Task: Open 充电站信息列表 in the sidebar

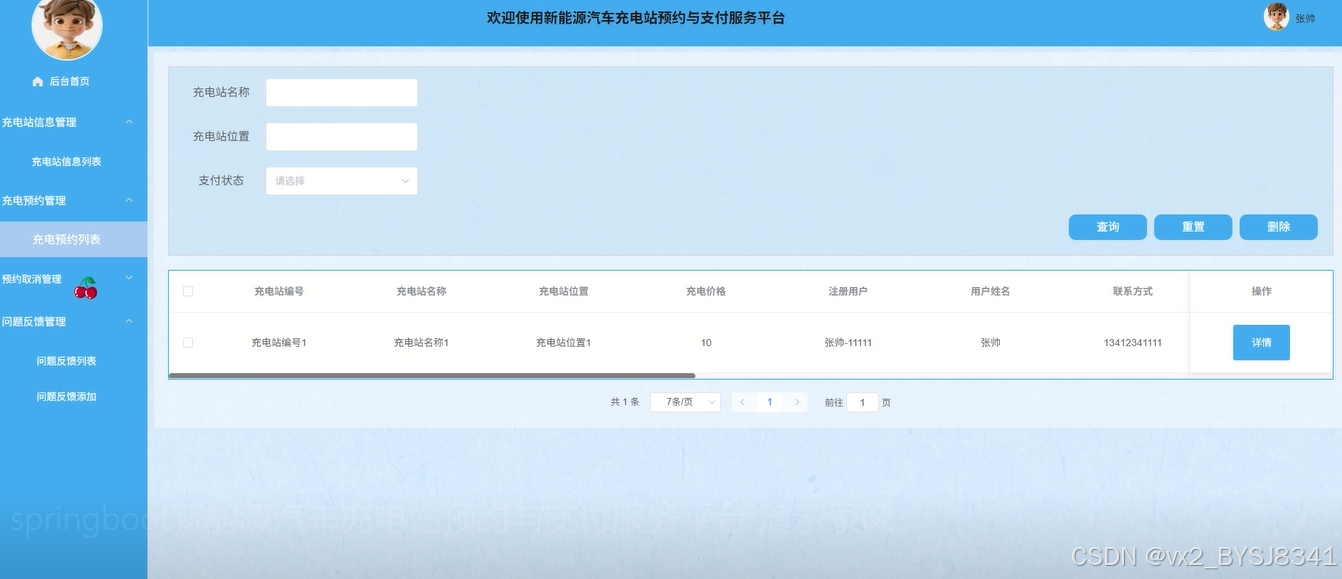Action: click(x=66, y=161)
